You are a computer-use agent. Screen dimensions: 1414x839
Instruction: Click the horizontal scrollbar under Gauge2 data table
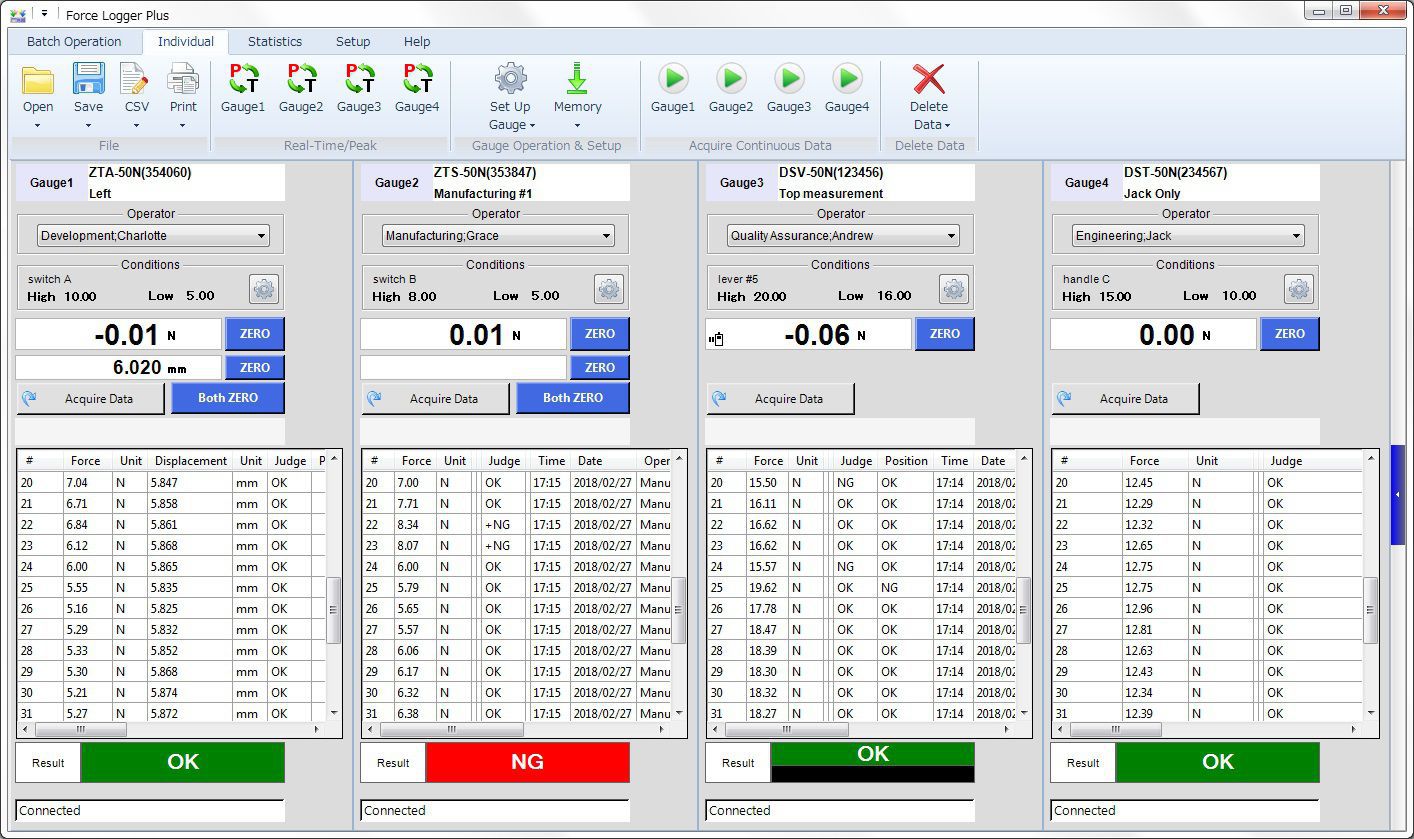click(450, 730)
